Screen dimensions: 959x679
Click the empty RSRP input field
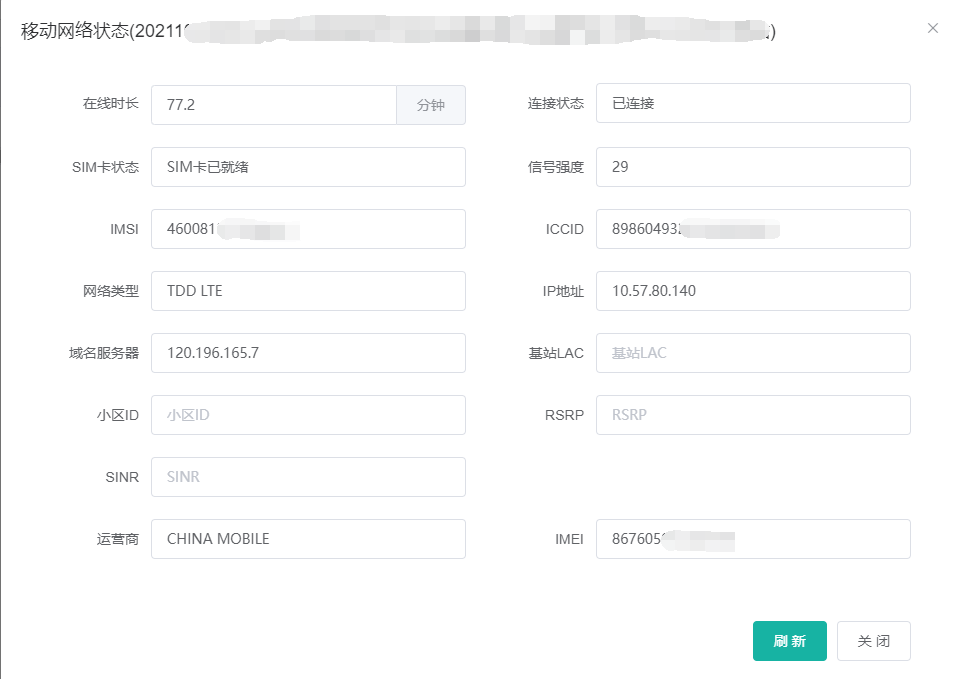click(x=752, y=415)
